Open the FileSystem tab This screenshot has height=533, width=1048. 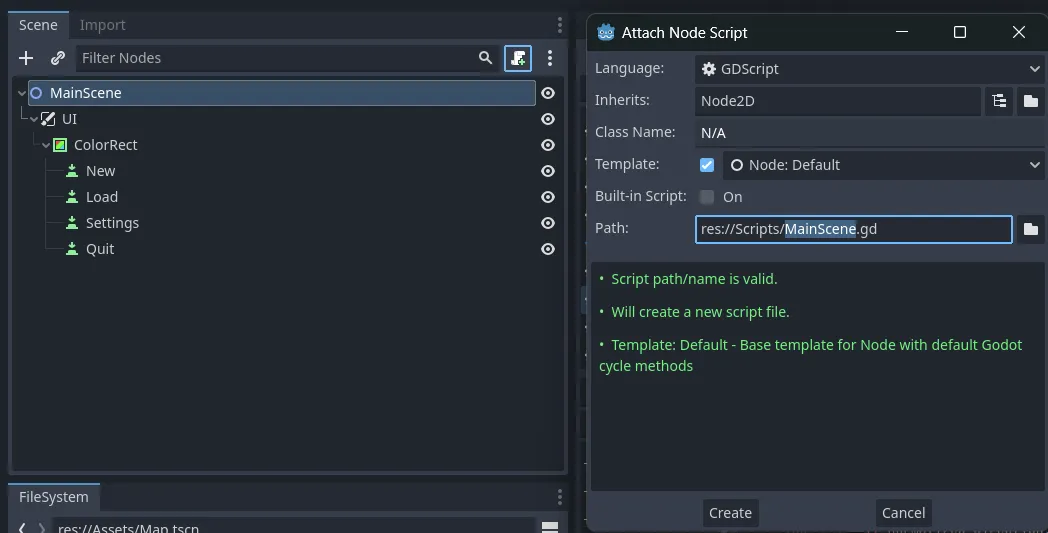(53, 497)
